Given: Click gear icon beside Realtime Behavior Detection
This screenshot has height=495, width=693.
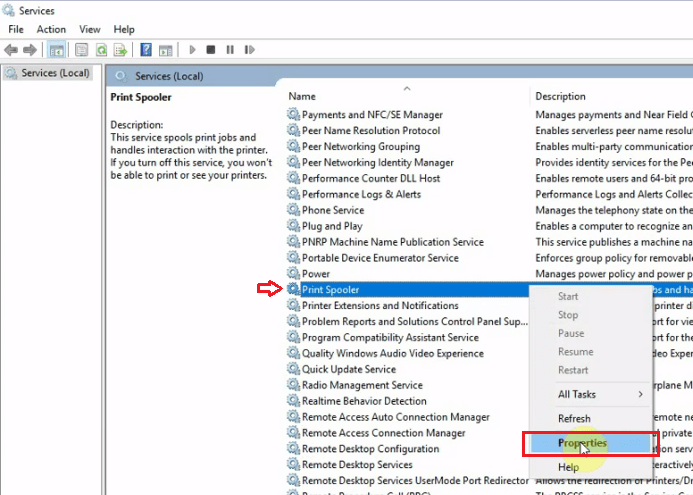Looking at the screenshot, I should 293,401.
